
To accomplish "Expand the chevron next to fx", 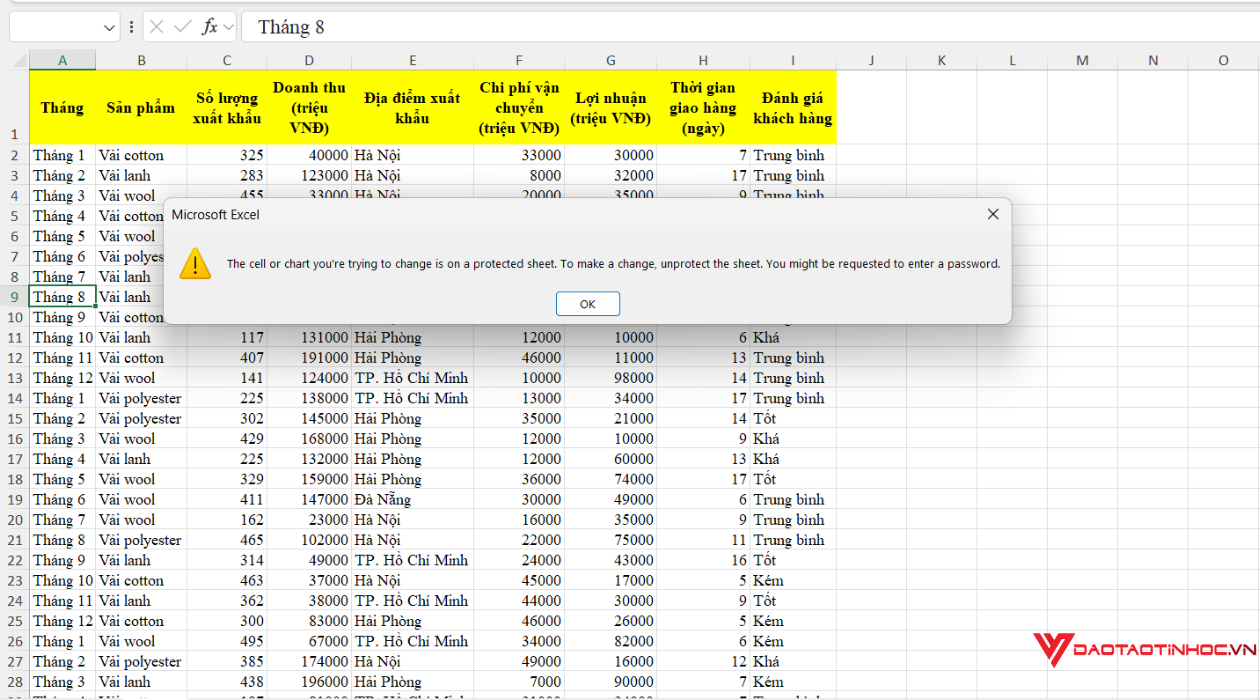I will pyautogui.click(x=229, y=27).
